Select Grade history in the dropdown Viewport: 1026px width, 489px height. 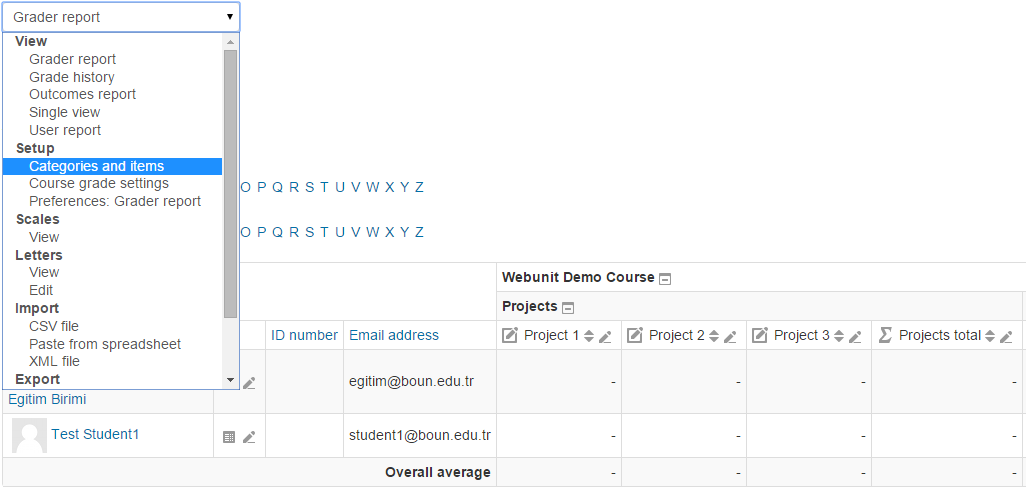click(x=72, y=77)
